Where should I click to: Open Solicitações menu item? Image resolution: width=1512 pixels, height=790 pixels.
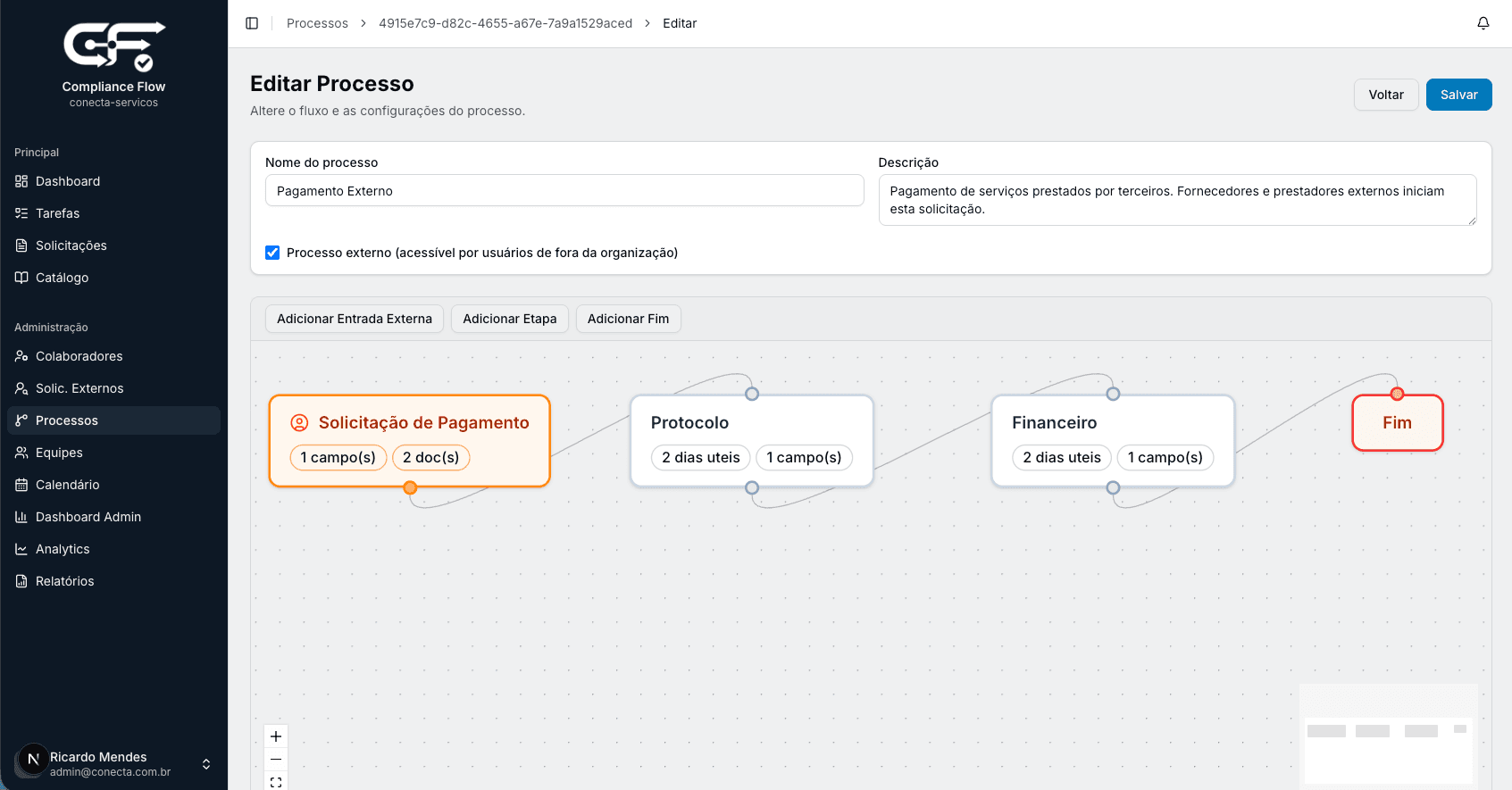pos(113,245)
